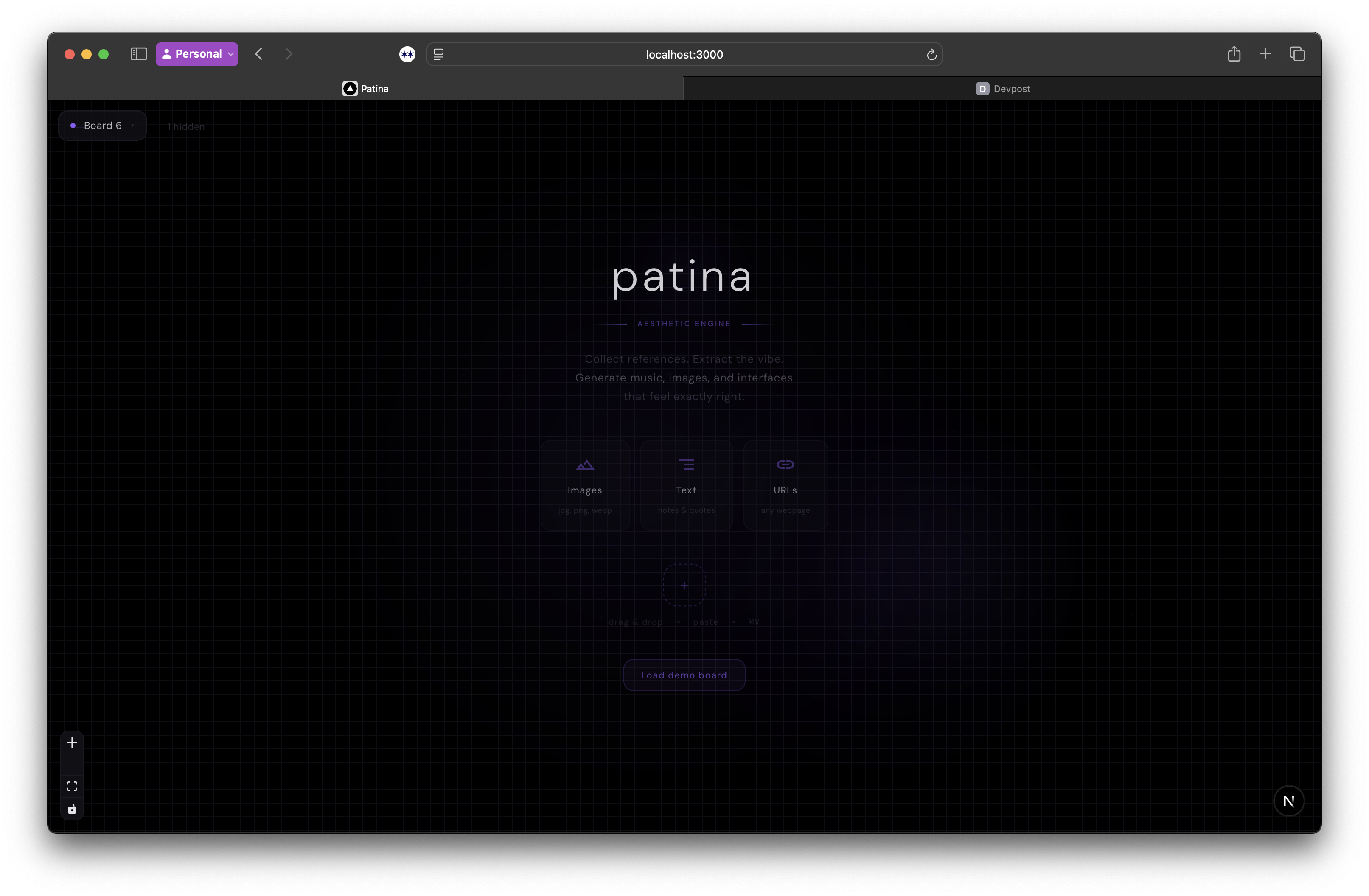Expand the Personal profile dropdown
The image size is (1369, 896).
[x=197, y=54]
